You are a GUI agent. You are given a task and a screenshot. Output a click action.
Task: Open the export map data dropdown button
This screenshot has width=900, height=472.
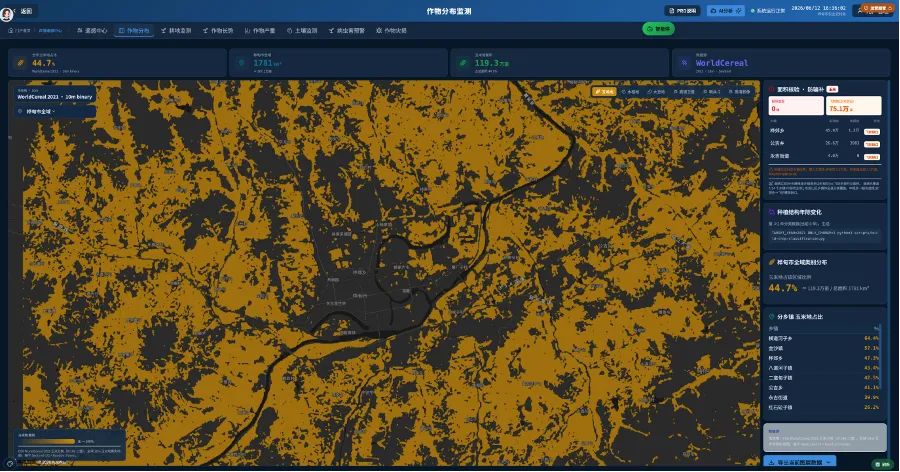click(x=800, y=462)
